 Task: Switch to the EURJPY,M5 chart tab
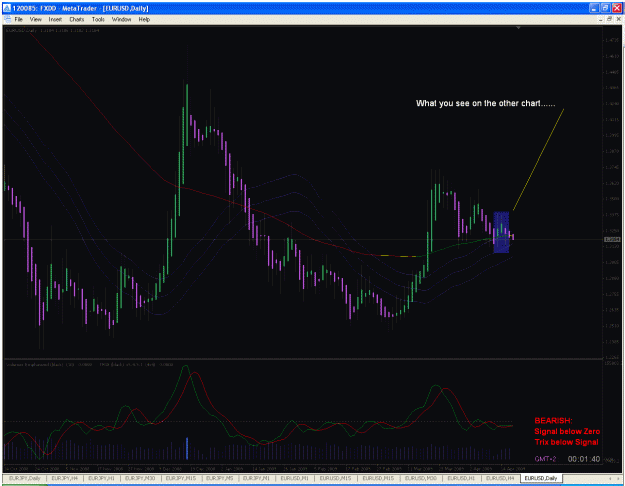click(220, 478)
